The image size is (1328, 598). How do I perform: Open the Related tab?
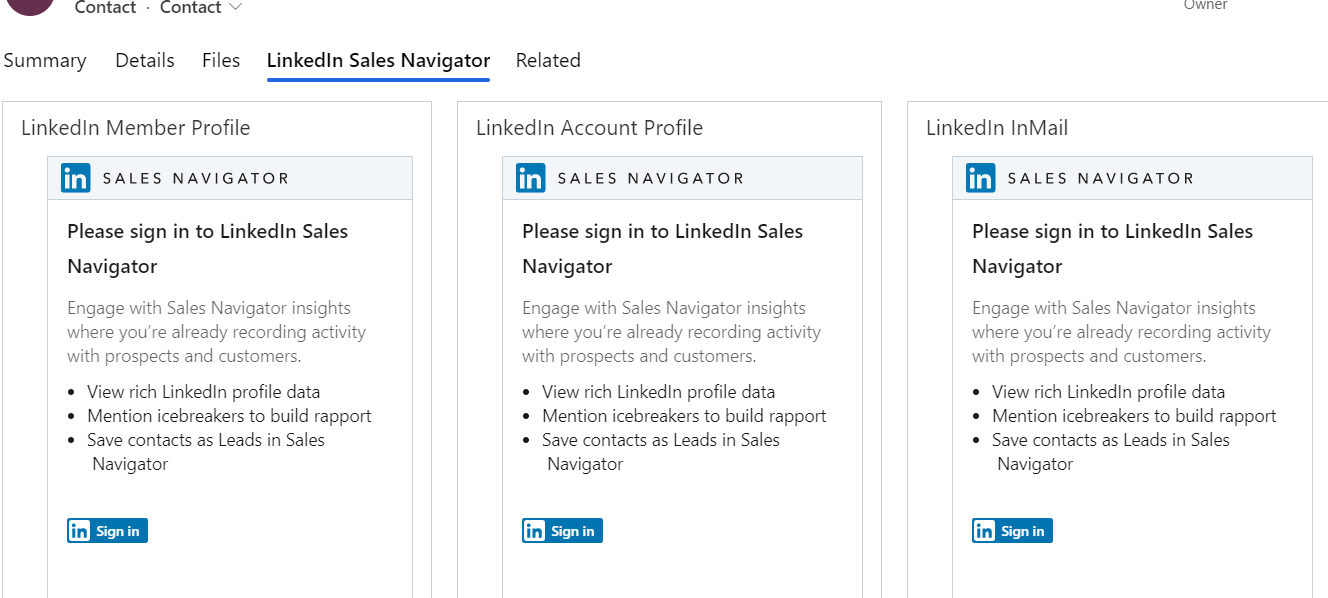point(548,60)
